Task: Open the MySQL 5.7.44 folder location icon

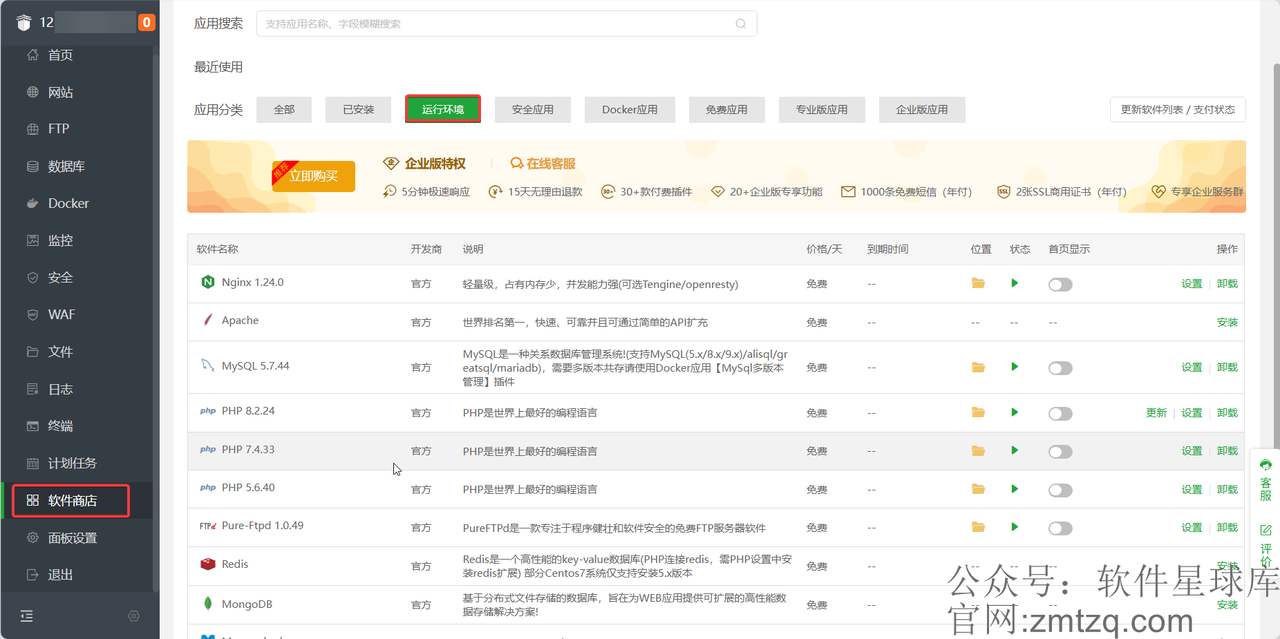Action: pyautogui.click(x=978, y=367)
